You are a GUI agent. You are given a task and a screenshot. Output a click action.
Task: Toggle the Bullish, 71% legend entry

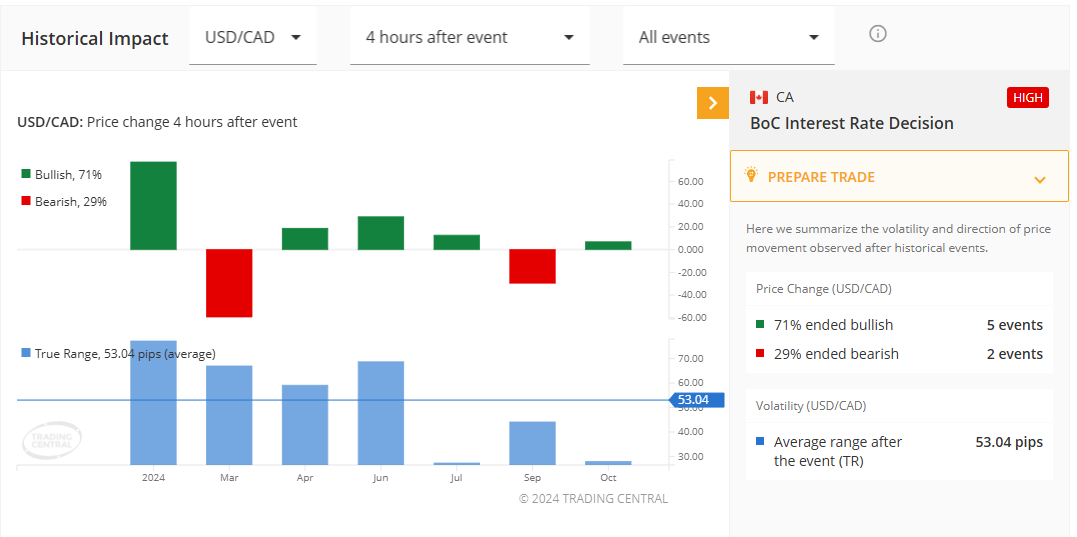[x=62, y=174]
